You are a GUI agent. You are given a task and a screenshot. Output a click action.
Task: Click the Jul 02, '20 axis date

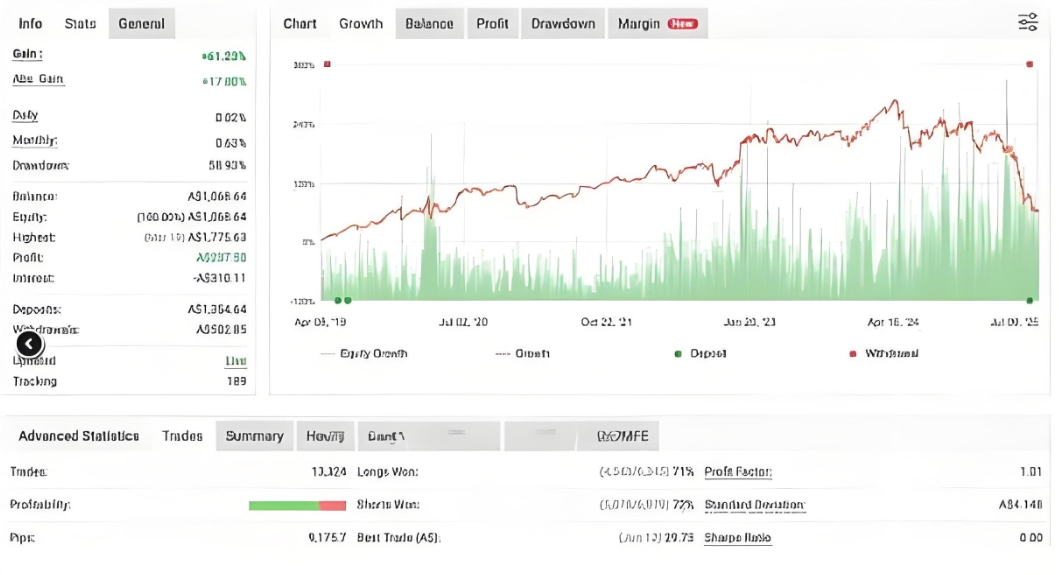pos(463,322)
